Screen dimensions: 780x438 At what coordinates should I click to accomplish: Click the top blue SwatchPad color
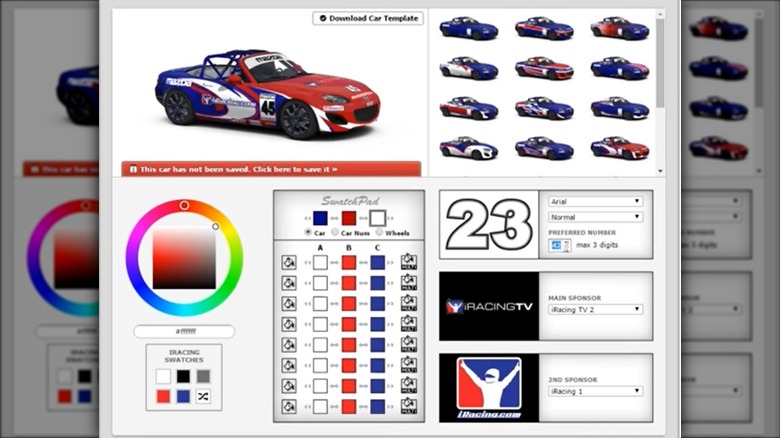[x=320, y=218]
